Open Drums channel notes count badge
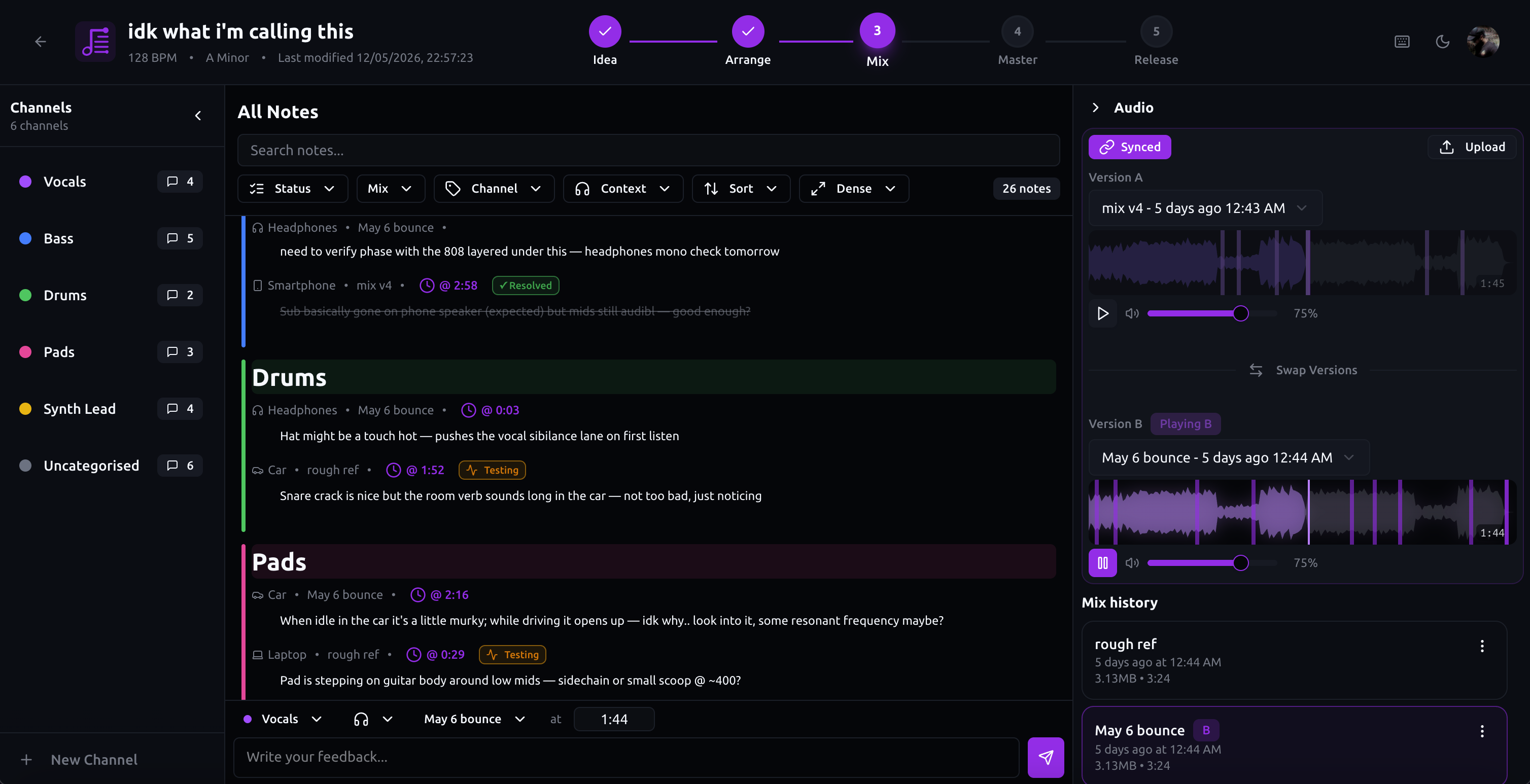Viewport: 1530px width, 784px height. coord(180,295)
